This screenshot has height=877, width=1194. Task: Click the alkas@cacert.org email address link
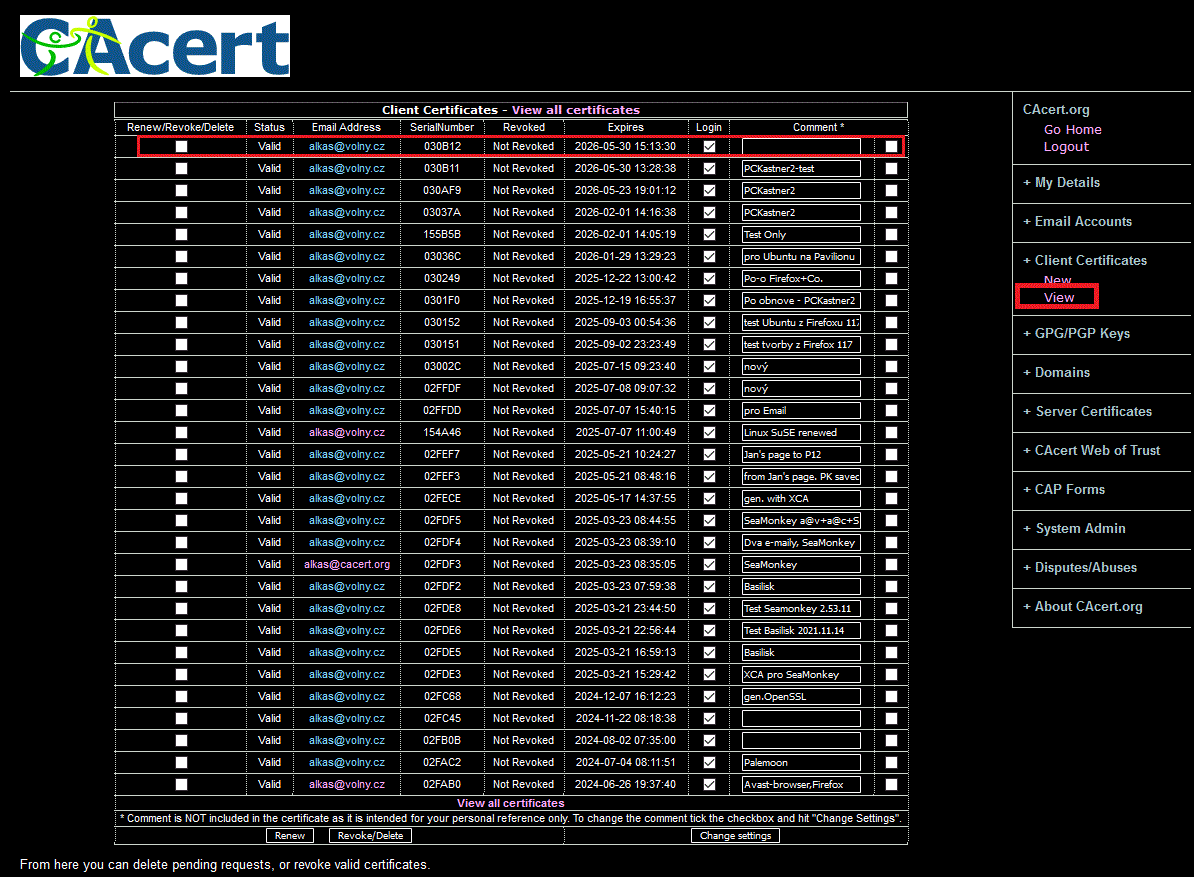[x=347, y=564]
